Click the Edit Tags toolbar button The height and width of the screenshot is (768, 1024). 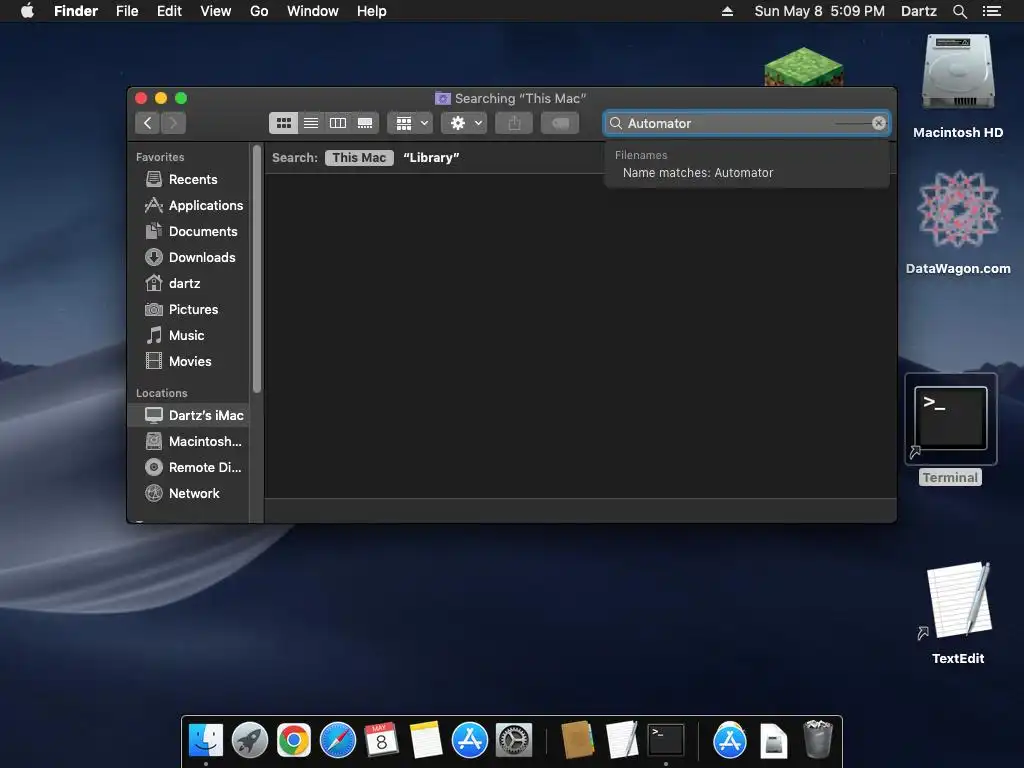click(x=560, y=123)
